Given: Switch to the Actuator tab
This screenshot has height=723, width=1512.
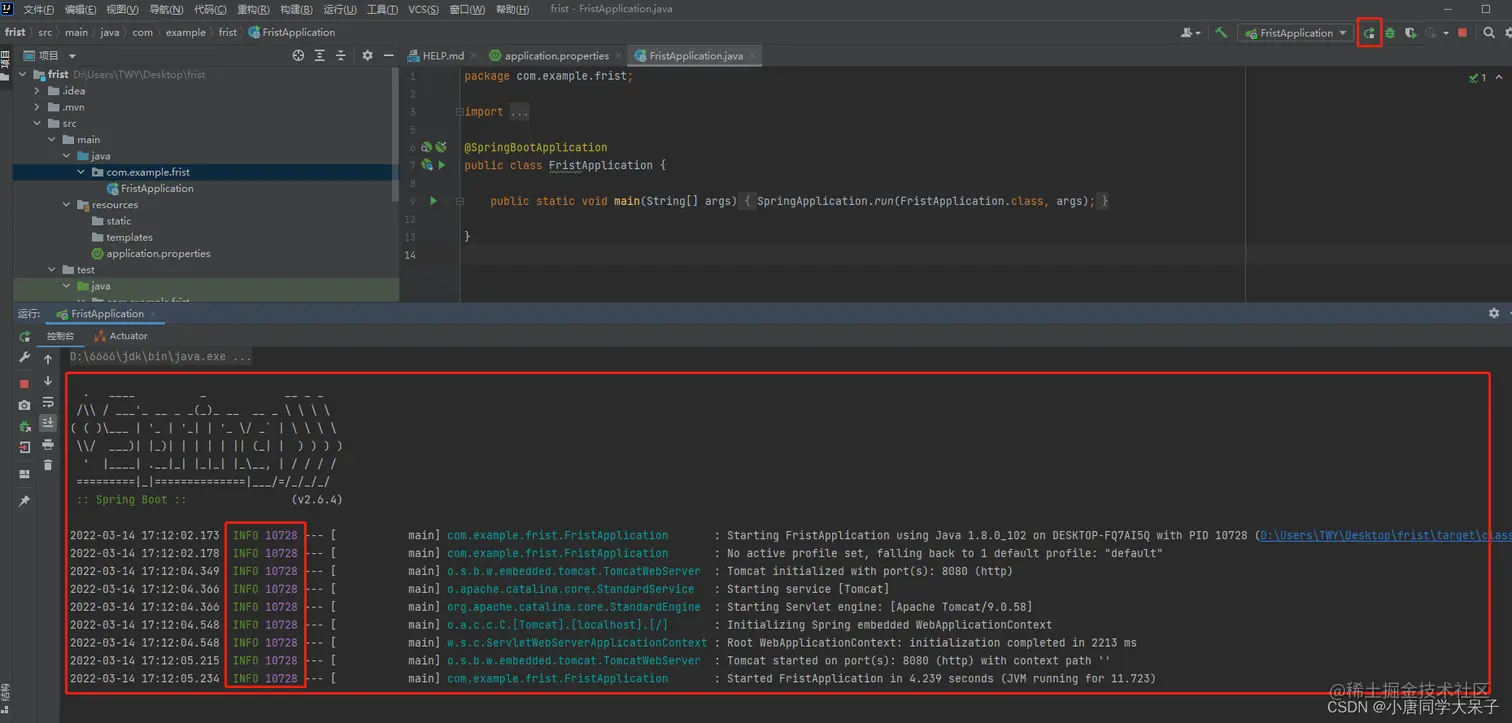Looking at the screenshot, I should click(121, 336).
